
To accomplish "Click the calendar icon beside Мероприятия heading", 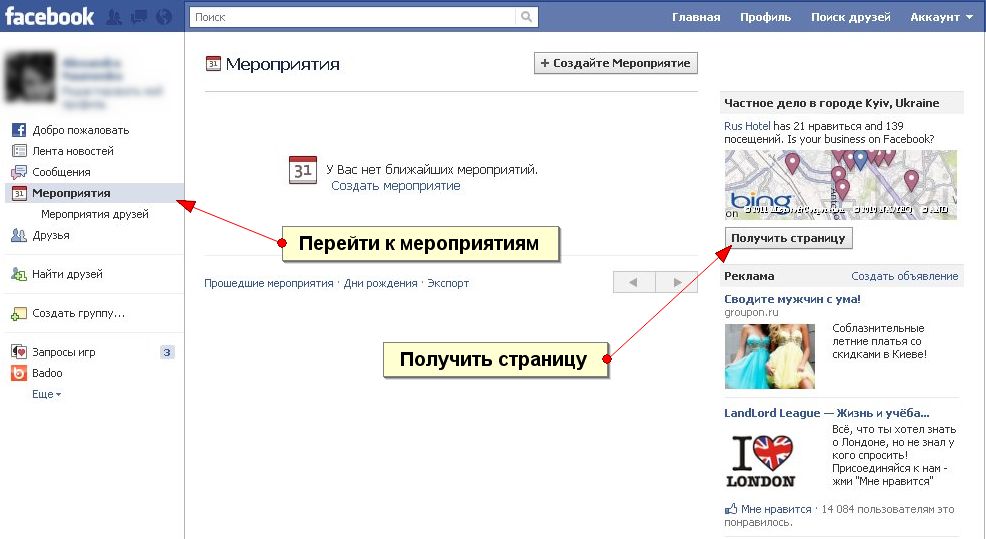I will (x=213, y=64).
